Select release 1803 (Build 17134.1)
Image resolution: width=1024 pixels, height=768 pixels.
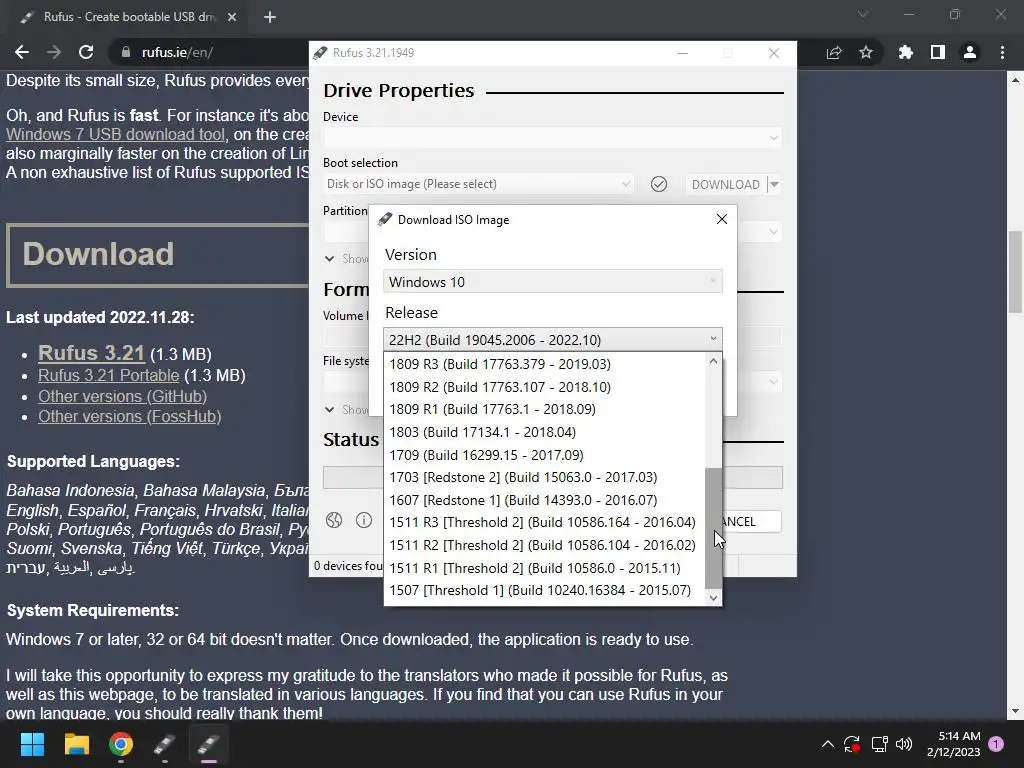544,432
